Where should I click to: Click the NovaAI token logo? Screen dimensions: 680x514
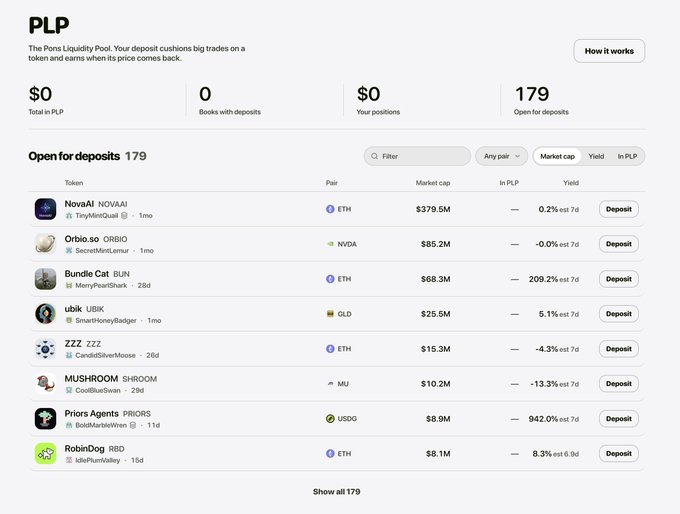coord(46,209)
